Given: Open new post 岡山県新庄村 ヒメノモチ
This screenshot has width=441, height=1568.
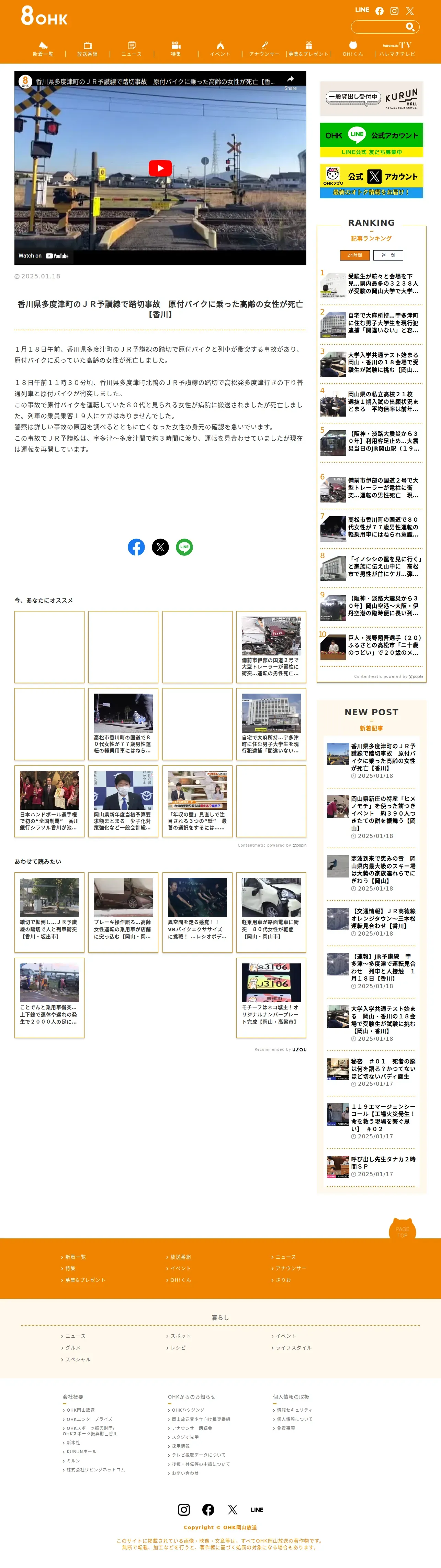Looking at the screenshot, I should tap(371, 817).
